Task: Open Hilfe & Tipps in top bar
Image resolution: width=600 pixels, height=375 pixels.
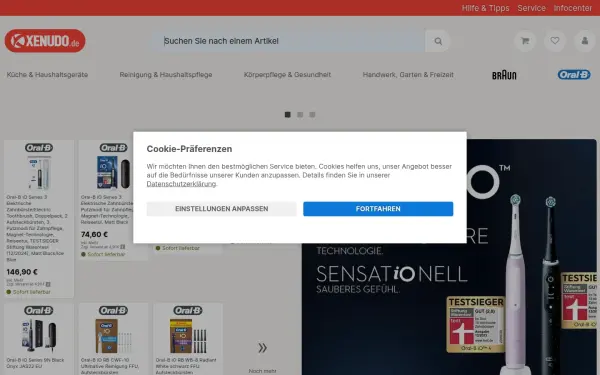Action: [485, 8]
